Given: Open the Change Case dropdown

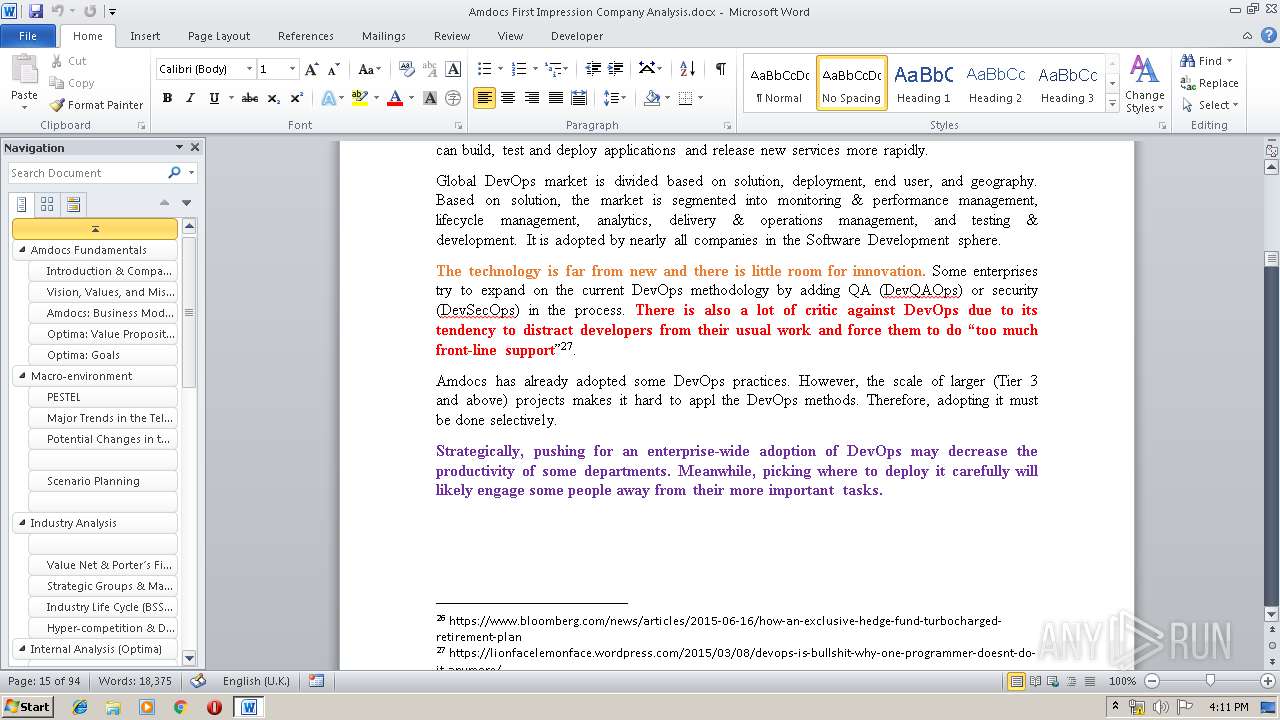Looking at the screenshot, I should click(369, 69).
